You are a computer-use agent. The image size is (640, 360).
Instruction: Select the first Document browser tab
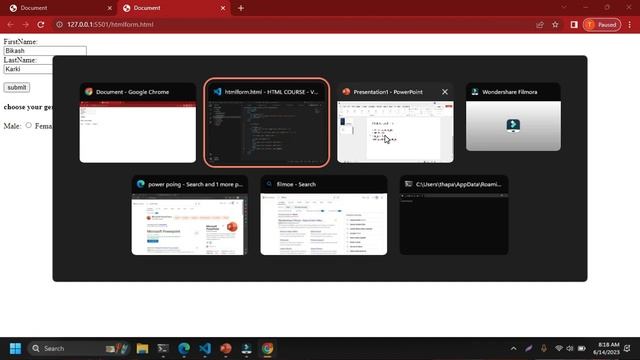click(x=60, y=8)
